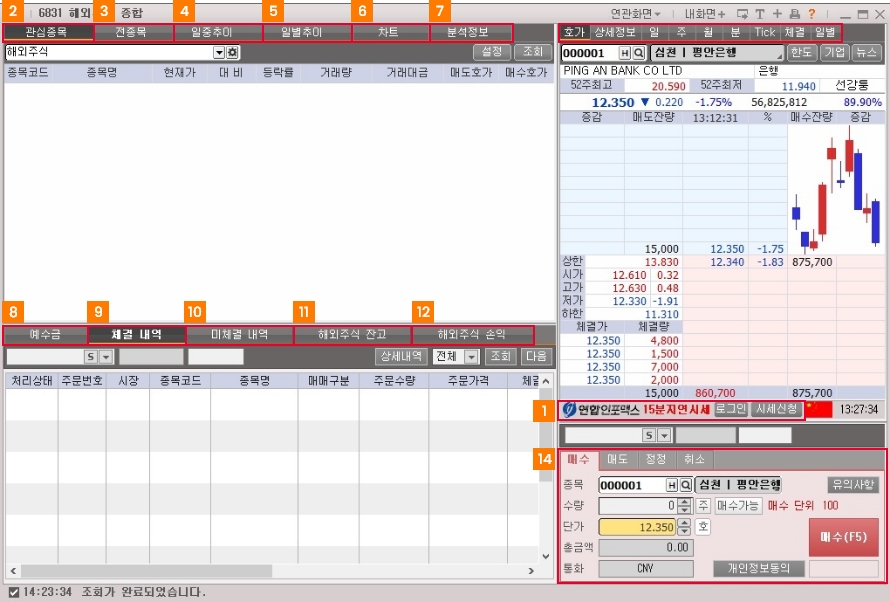Open the 해외주식 group dropdown arrow

[x=219, y=52]
